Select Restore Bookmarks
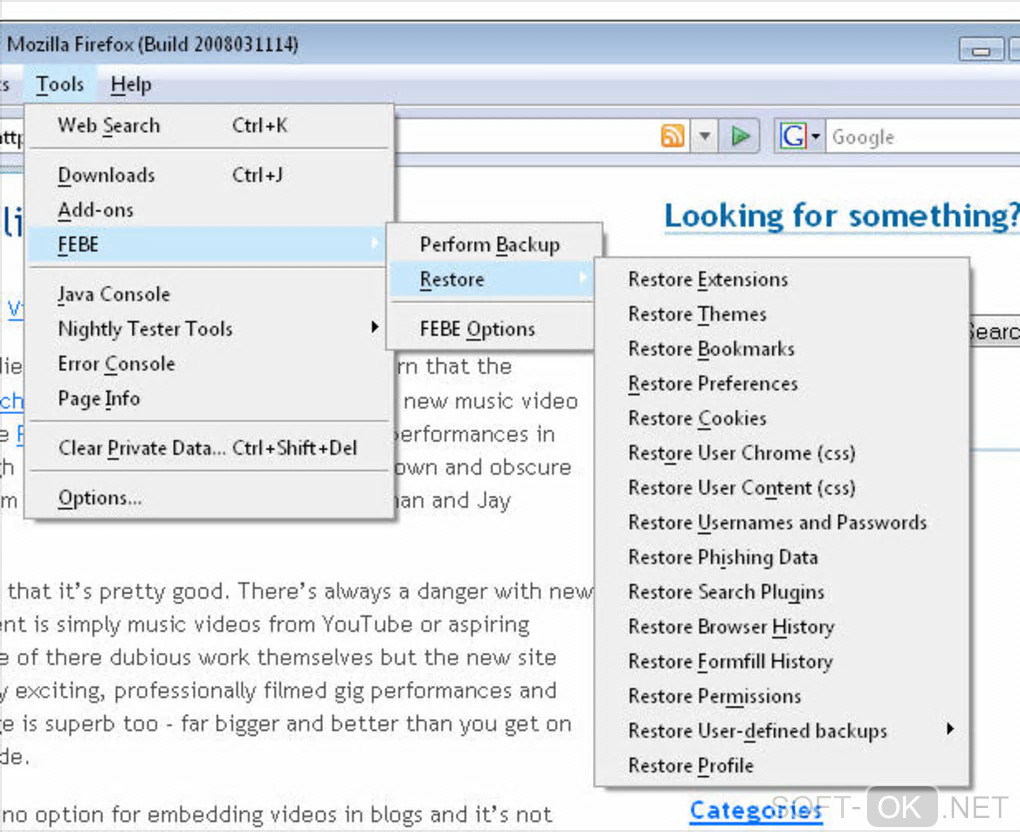Image resolution: width=1020 pixels, height=832 pixels. (782, 349)
